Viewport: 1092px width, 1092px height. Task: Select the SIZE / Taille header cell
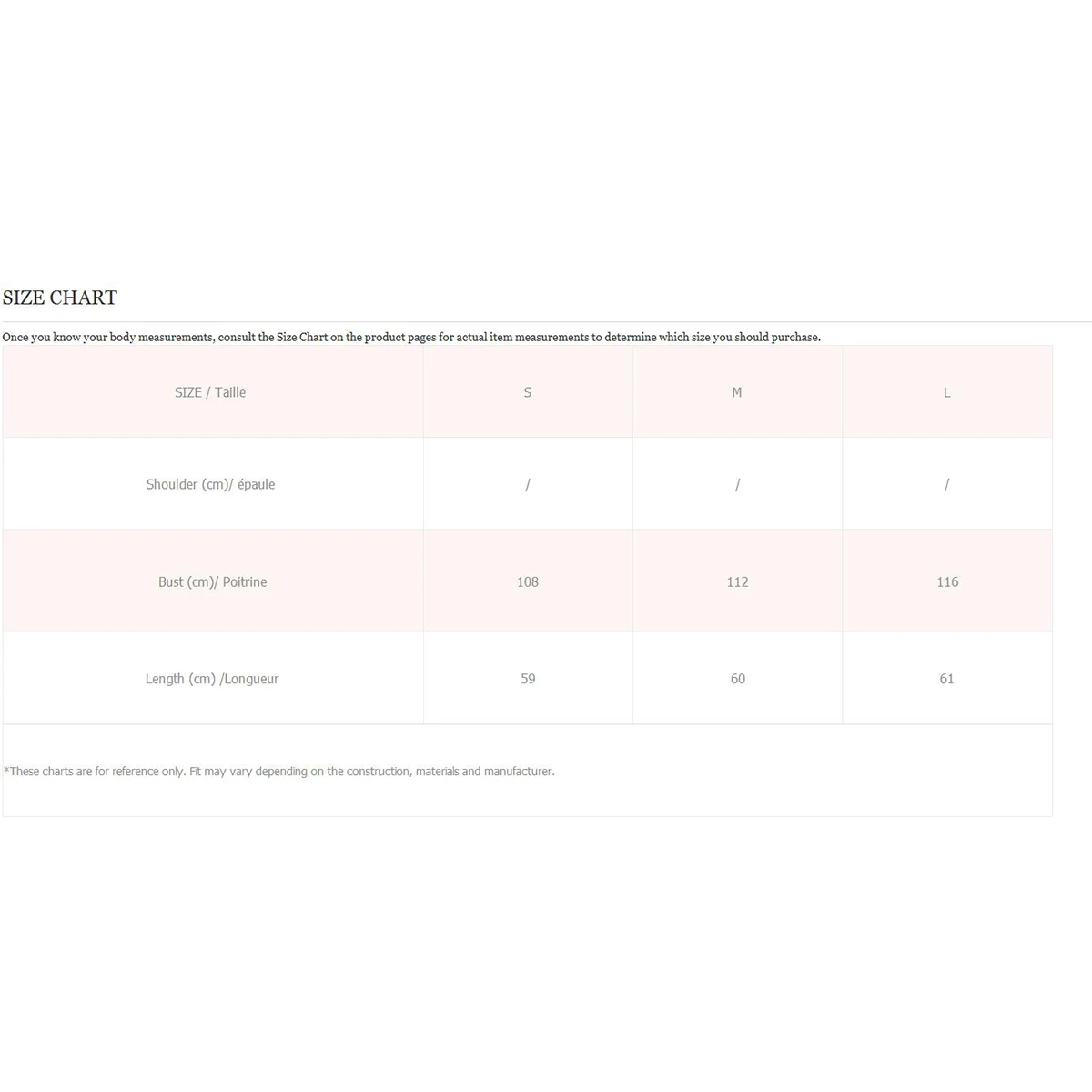[x=210, y=392]
